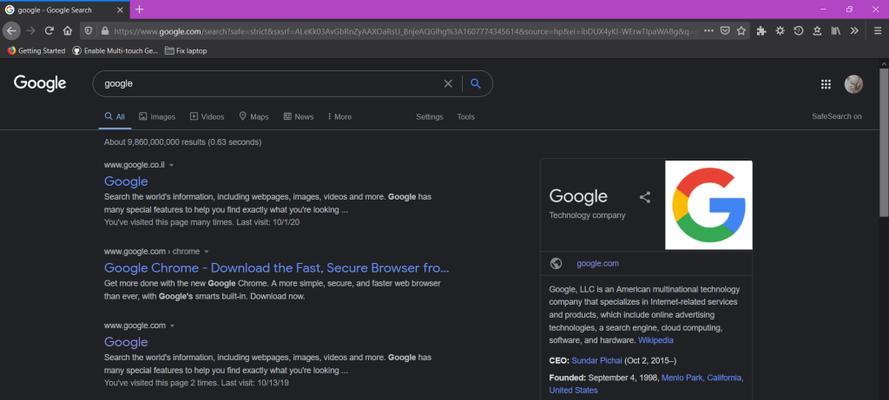Open the tracking protection shield icon

(x=88, y=31)
